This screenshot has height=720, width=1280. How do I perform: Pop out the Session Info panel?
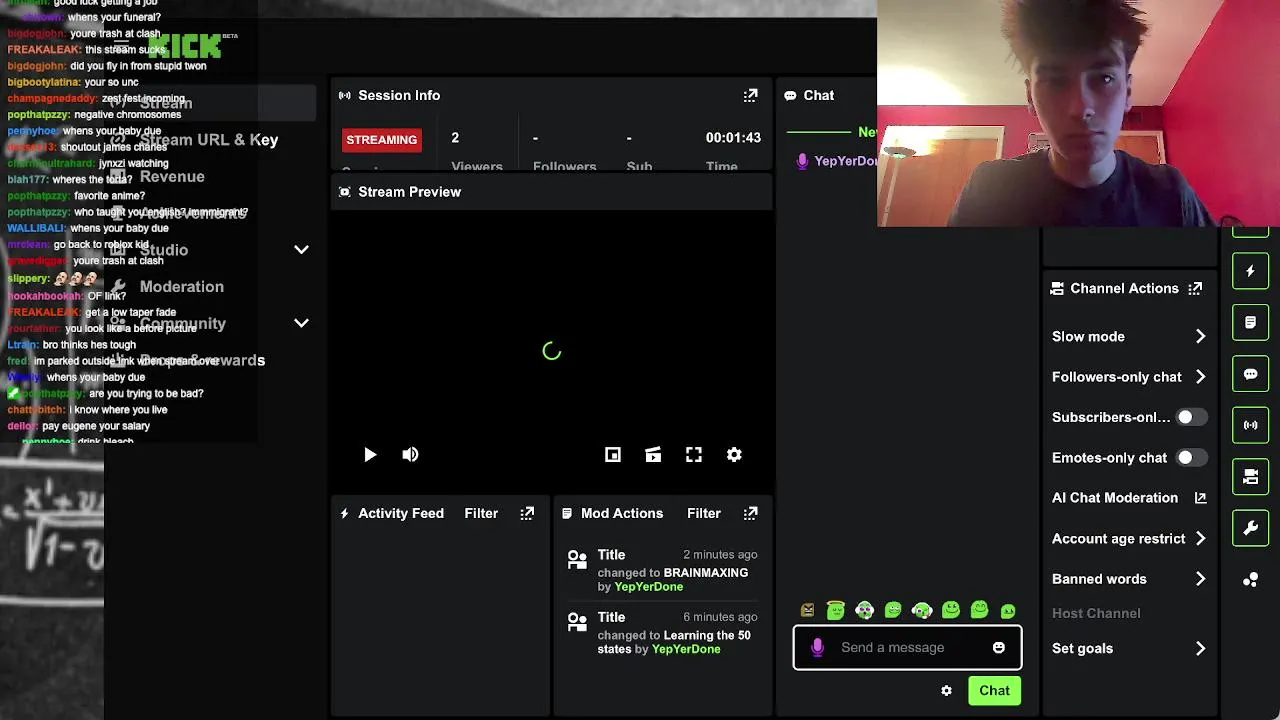750,95
